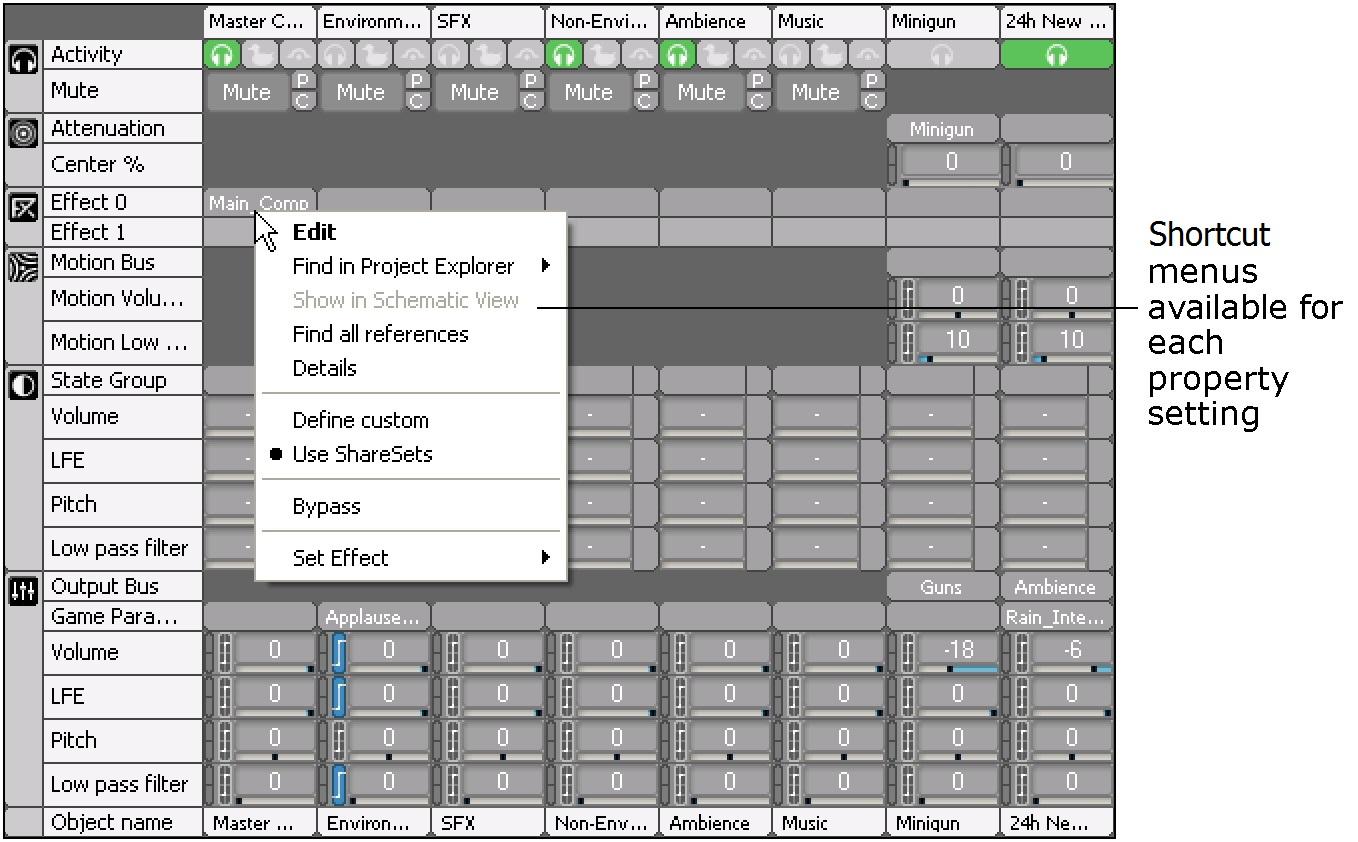
Task: Click the blue RTPC icon on Environmental LFE
Action: (x=338, y=696)
